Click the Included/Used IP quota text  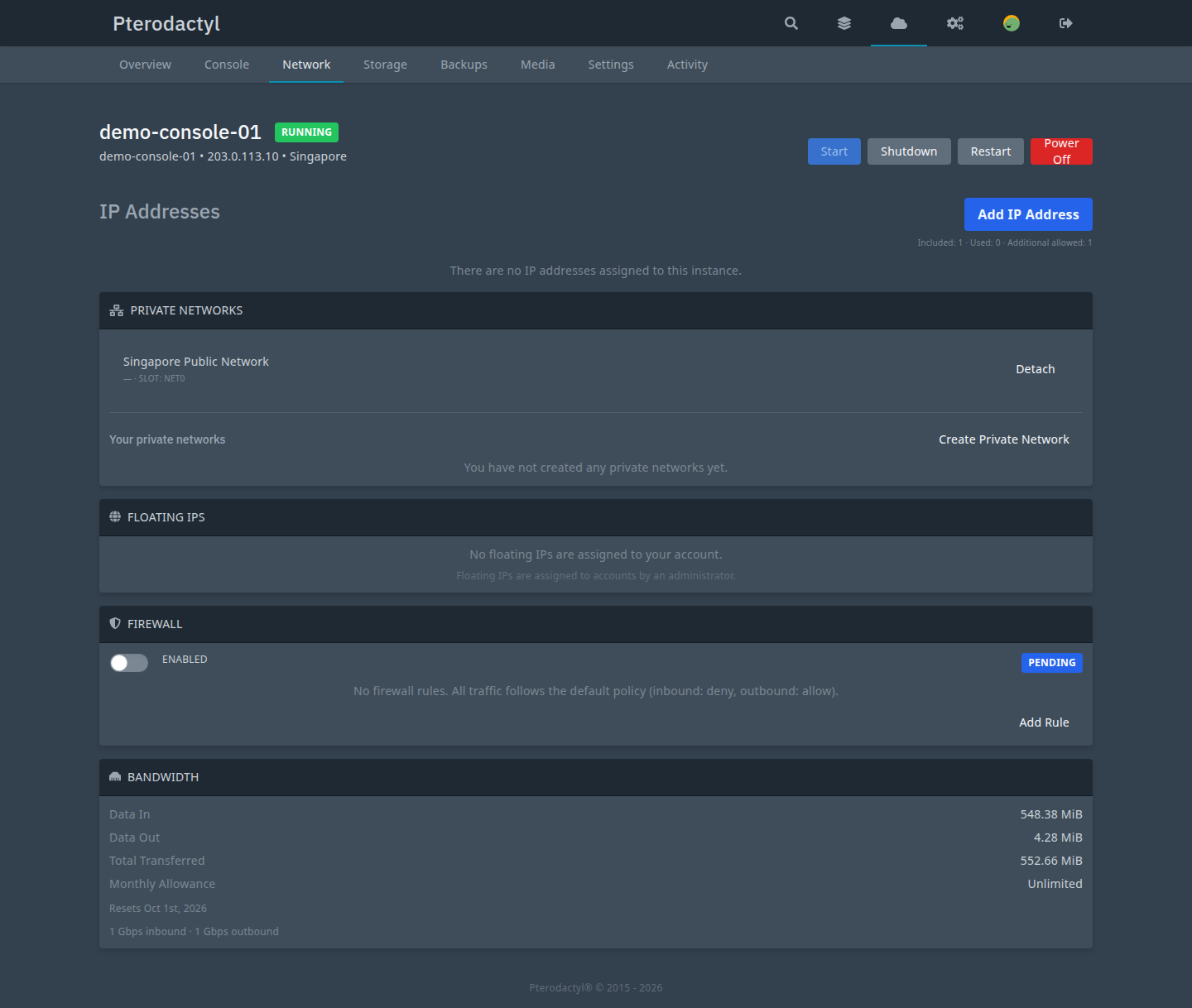pos(1005,242)
